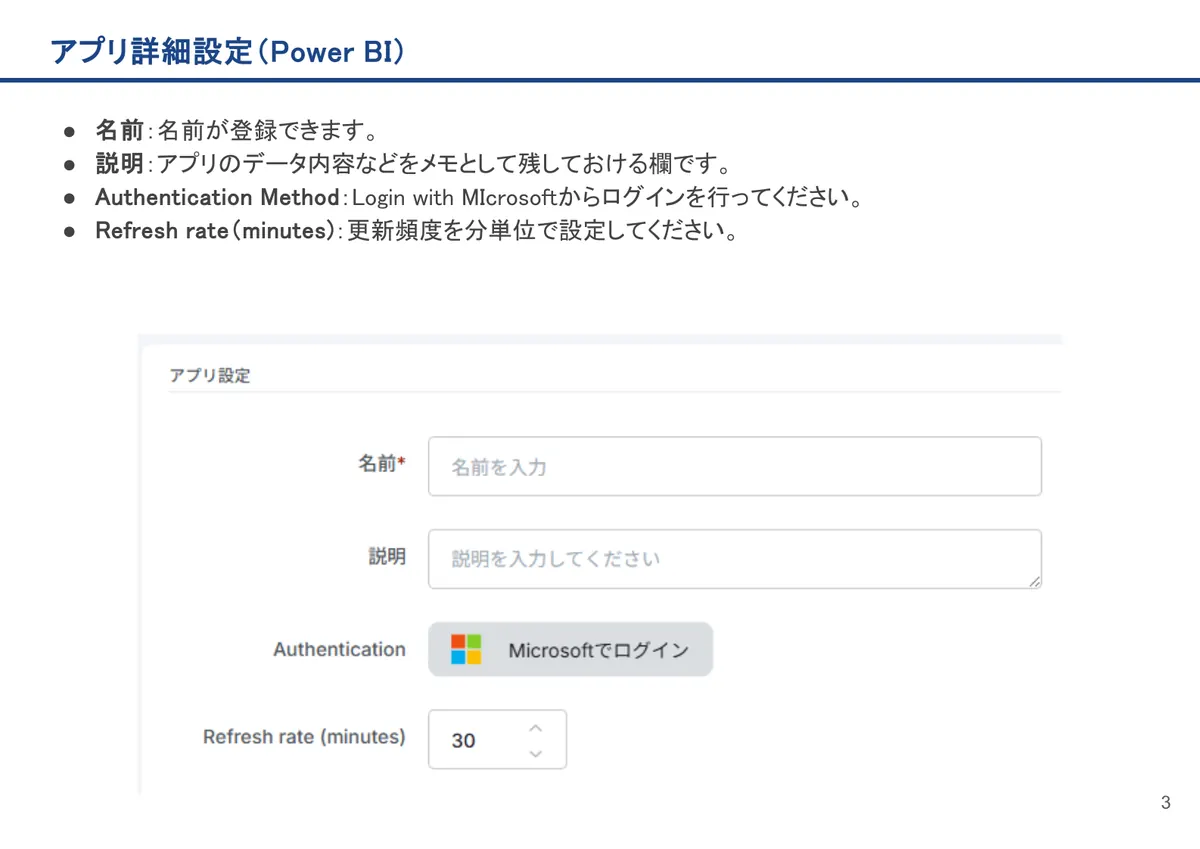Increase Refresh rate with up arrow
The width and height of the screenshot is (1200, 849).
coord(536,728)
